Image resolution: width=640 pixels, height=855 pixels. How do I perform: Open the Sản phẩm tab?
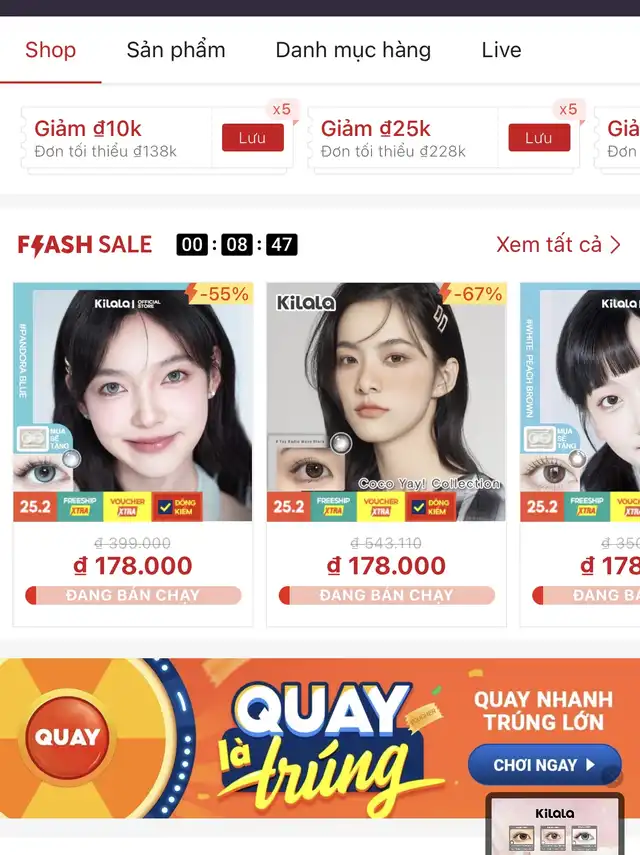click(x=176, y=50)
